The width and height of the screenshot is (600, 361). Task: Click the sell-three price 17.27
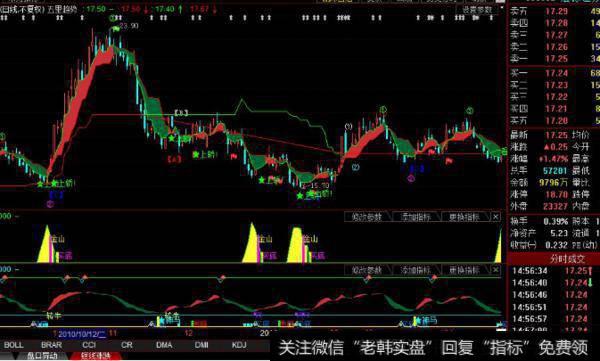[x=557, y=35]
